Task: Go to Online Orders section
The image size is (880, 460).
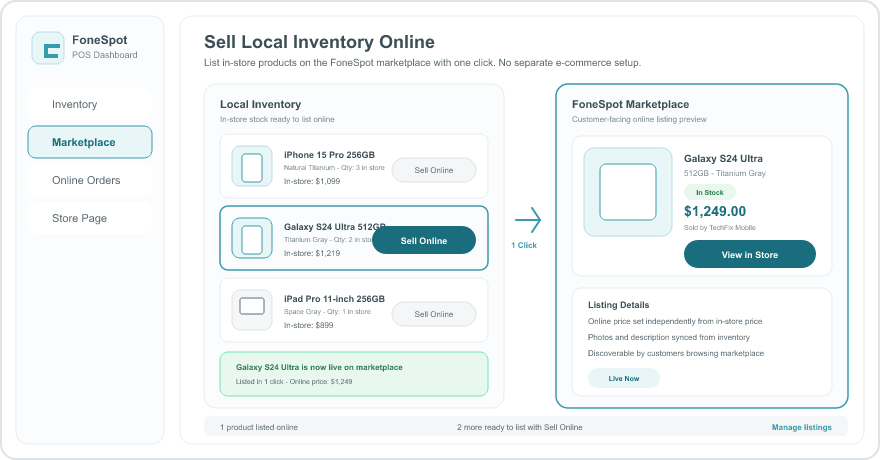Action: pyautogui.click(x=90, y=180)
